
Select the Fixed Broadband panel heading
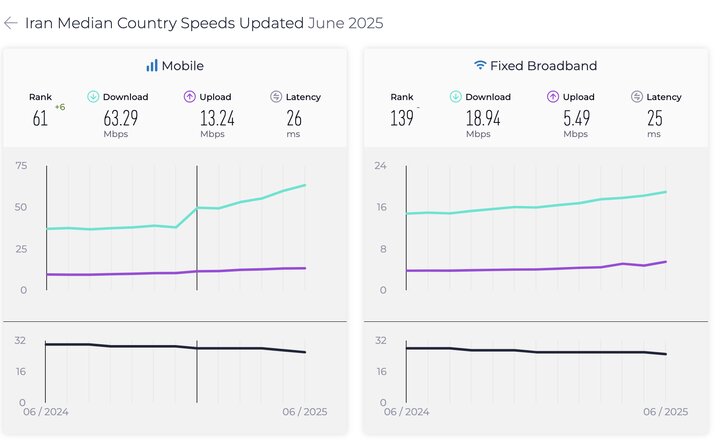[x=544, y=66]
